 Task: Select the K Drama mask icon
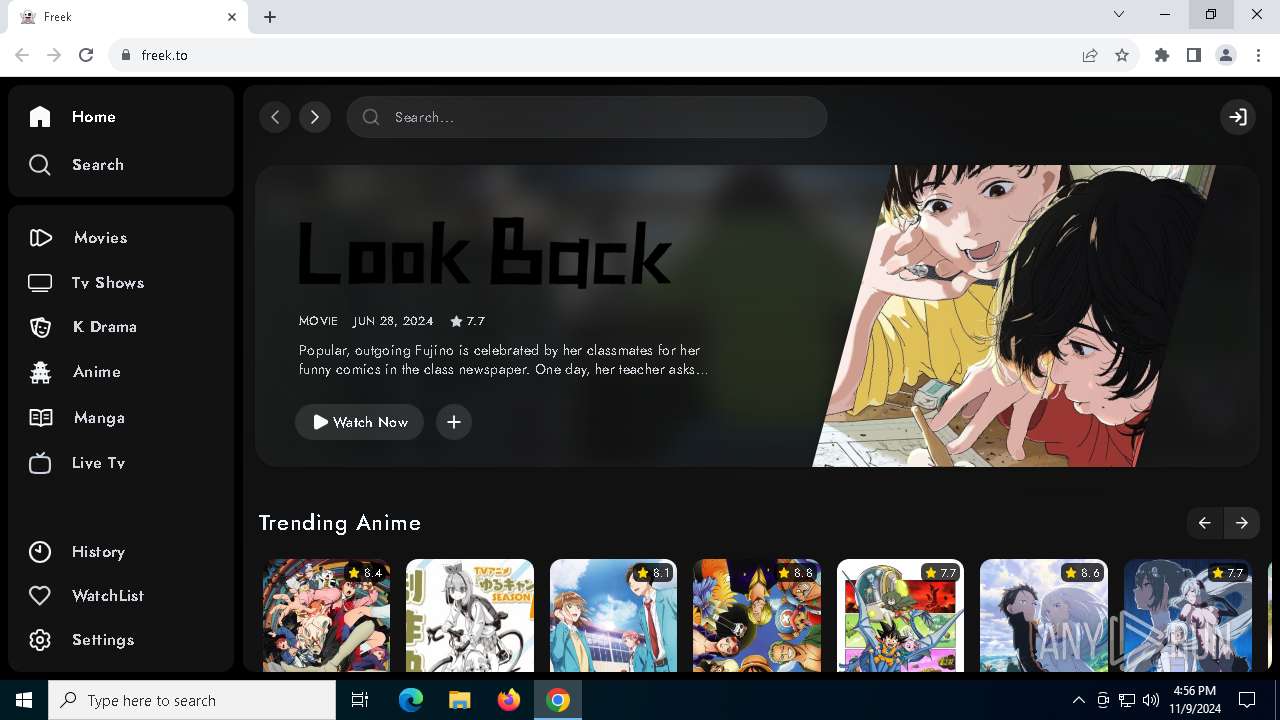coord(40,327)
